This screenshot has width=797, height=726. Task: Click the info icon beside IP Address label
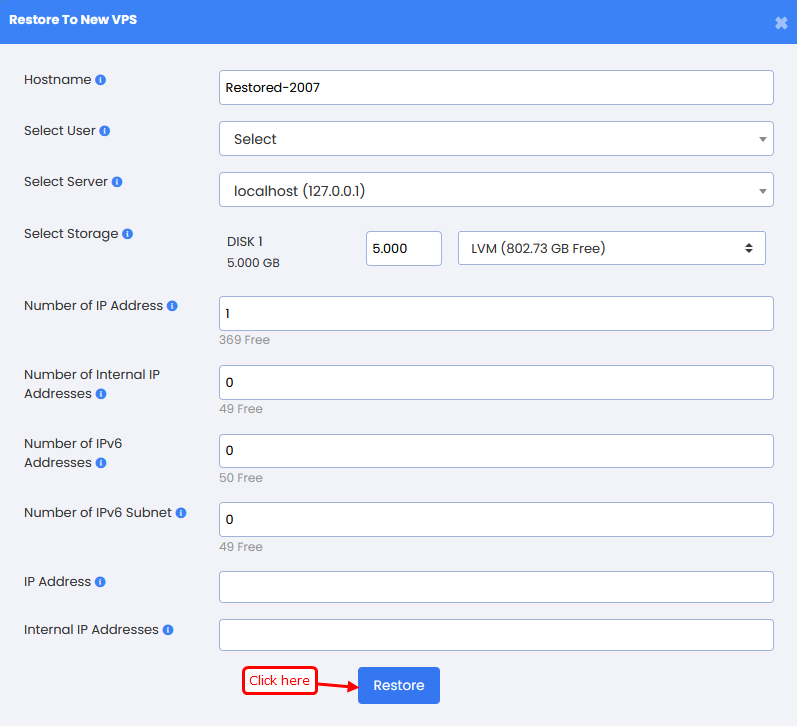click(100, 582)
